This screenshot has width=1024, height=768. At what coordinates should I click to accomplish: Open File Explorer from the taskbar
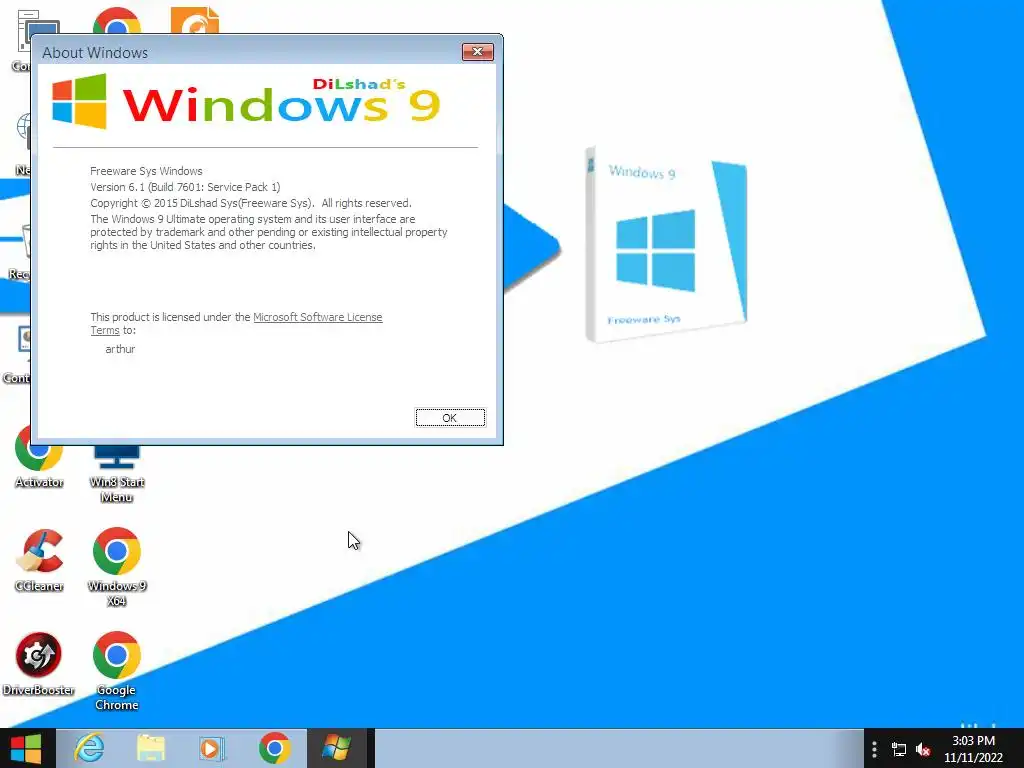[x=151, y=748]
